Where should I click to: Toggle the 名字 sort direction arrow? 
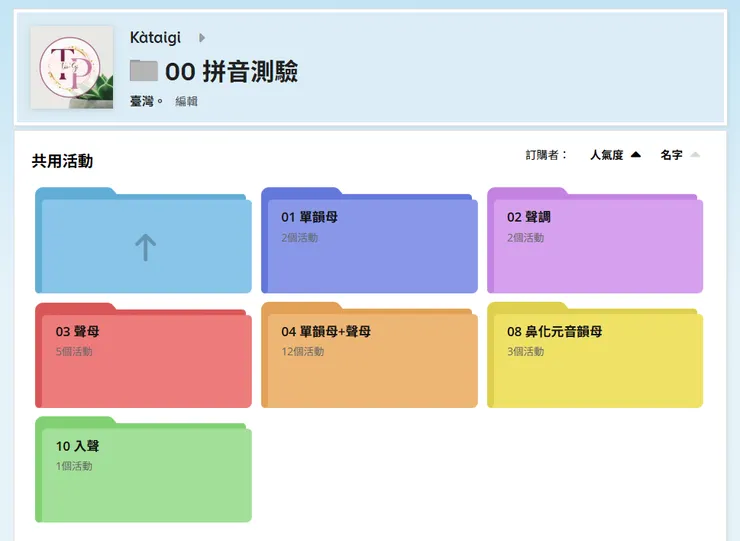coord(695,155)
